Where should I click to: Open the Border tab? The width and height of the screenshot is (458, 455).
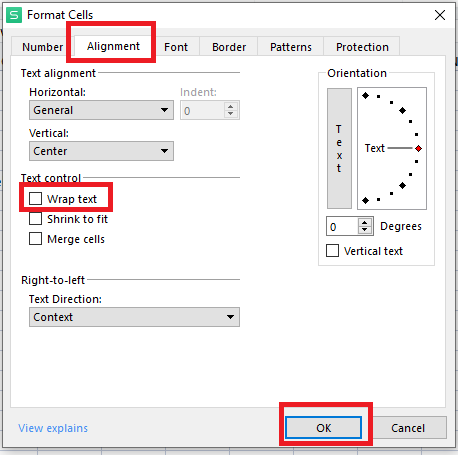tap(229, 47)
